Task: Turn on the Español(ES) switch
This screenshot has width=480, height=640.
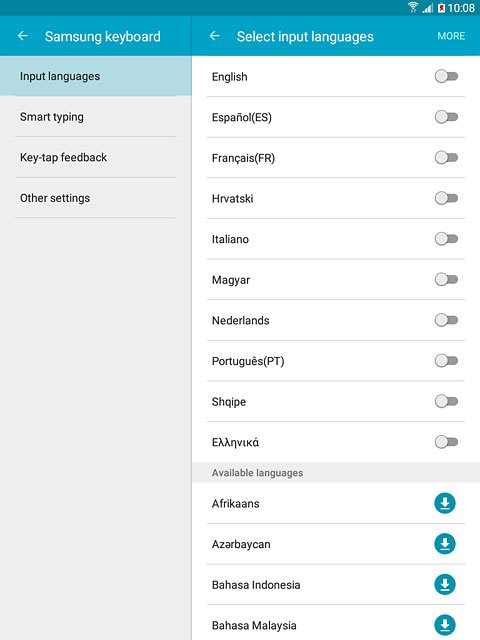Action: click(x=446, y=117)
